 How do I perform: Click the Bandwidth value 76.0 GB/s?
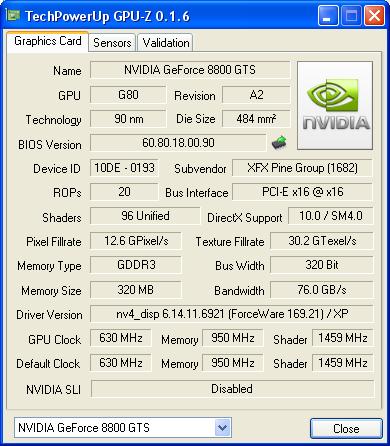(x=322, y=290)
